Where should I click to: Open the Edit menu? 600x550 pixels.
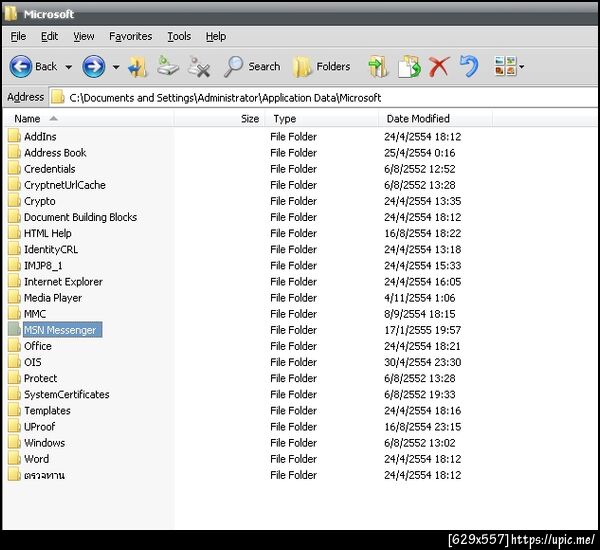tap(49, 36)
